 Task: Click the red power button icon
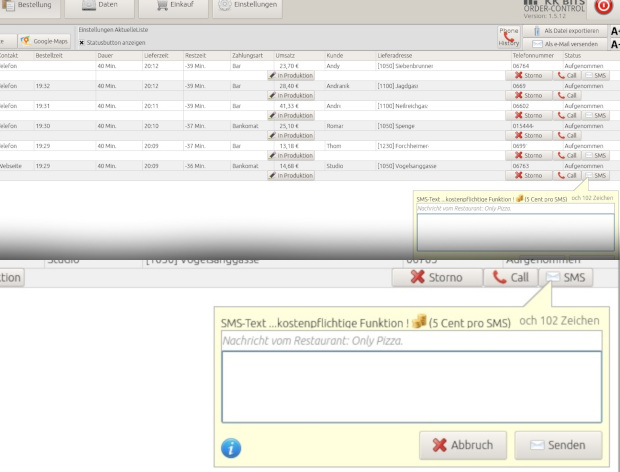click(603, 7)
